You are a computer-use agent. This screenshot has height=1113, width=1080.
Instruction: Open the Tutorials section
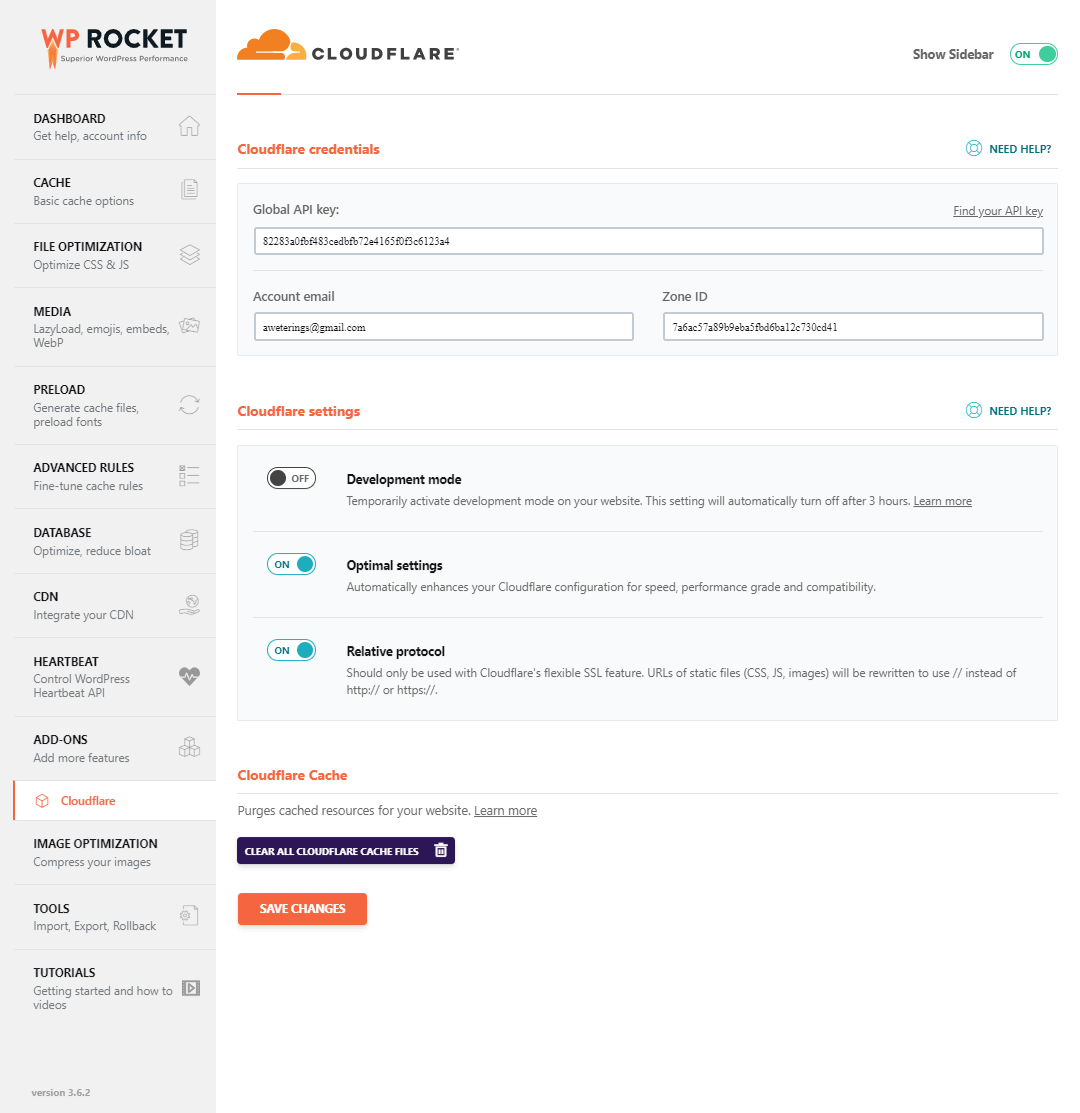pos(114,988)
